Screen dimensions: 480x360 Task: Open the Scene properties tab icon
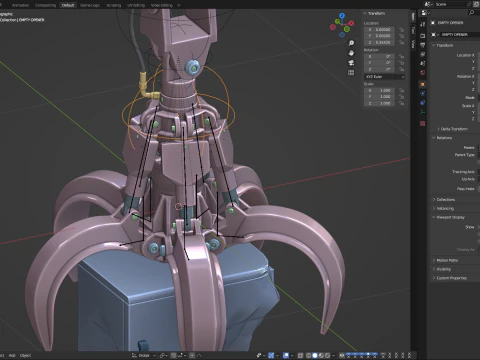point(423,63)
